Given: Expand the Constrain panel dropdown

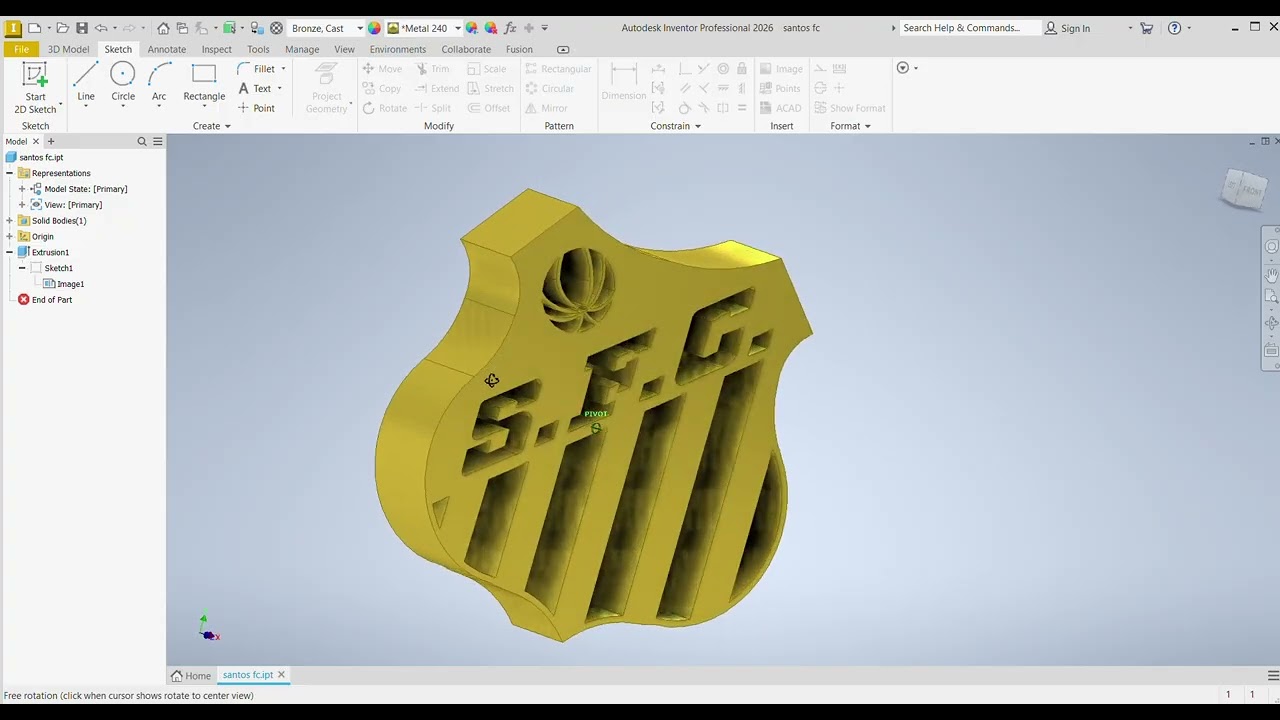Looking at the screenshot, I should coord(676,126).
